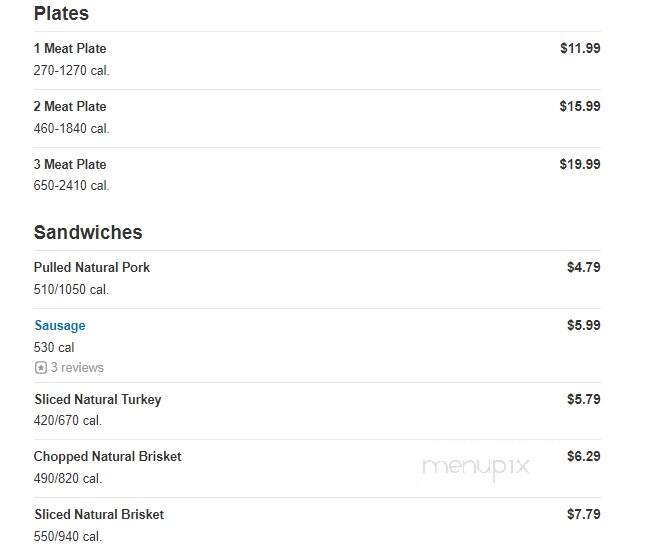Open the 3 reviews link

[77, 368]
